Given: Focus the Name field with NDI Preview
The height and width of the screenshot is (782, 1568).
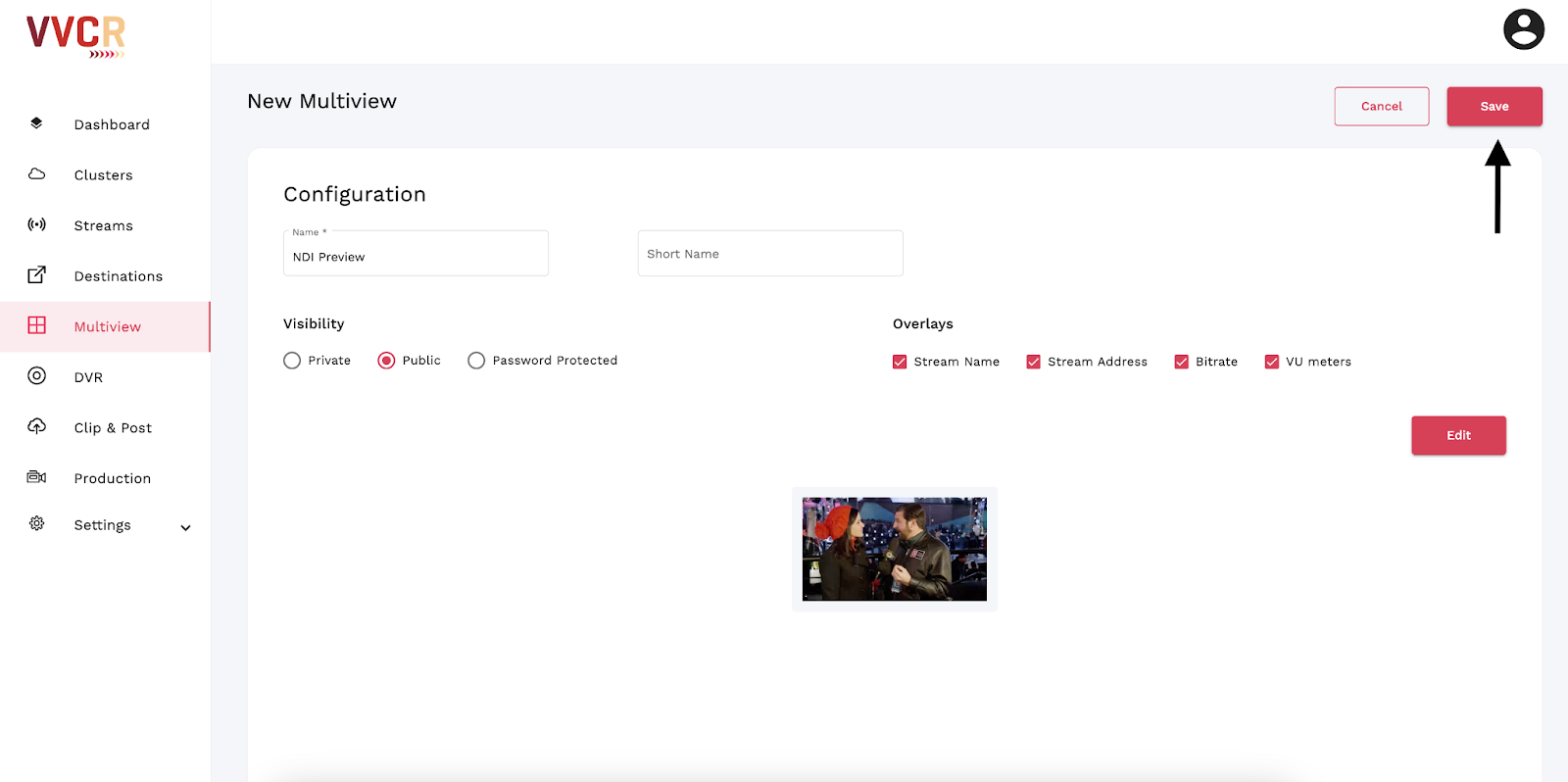Looking at the screenshot, I should 416,254.
